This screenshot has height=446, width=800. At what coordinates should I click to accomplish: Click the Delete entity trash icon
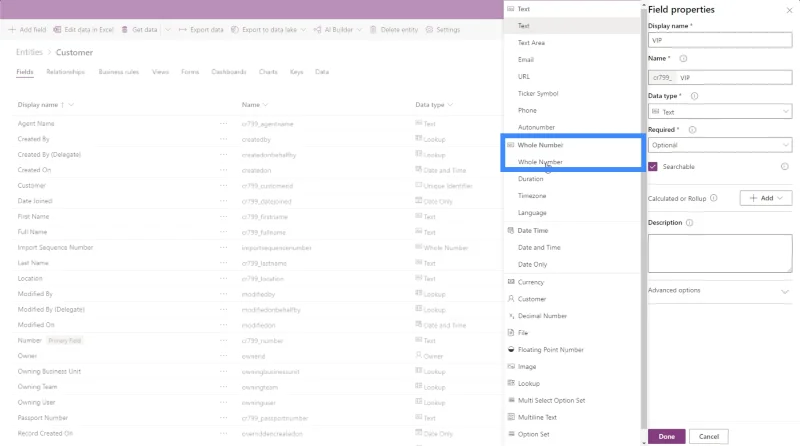(373, 30)
